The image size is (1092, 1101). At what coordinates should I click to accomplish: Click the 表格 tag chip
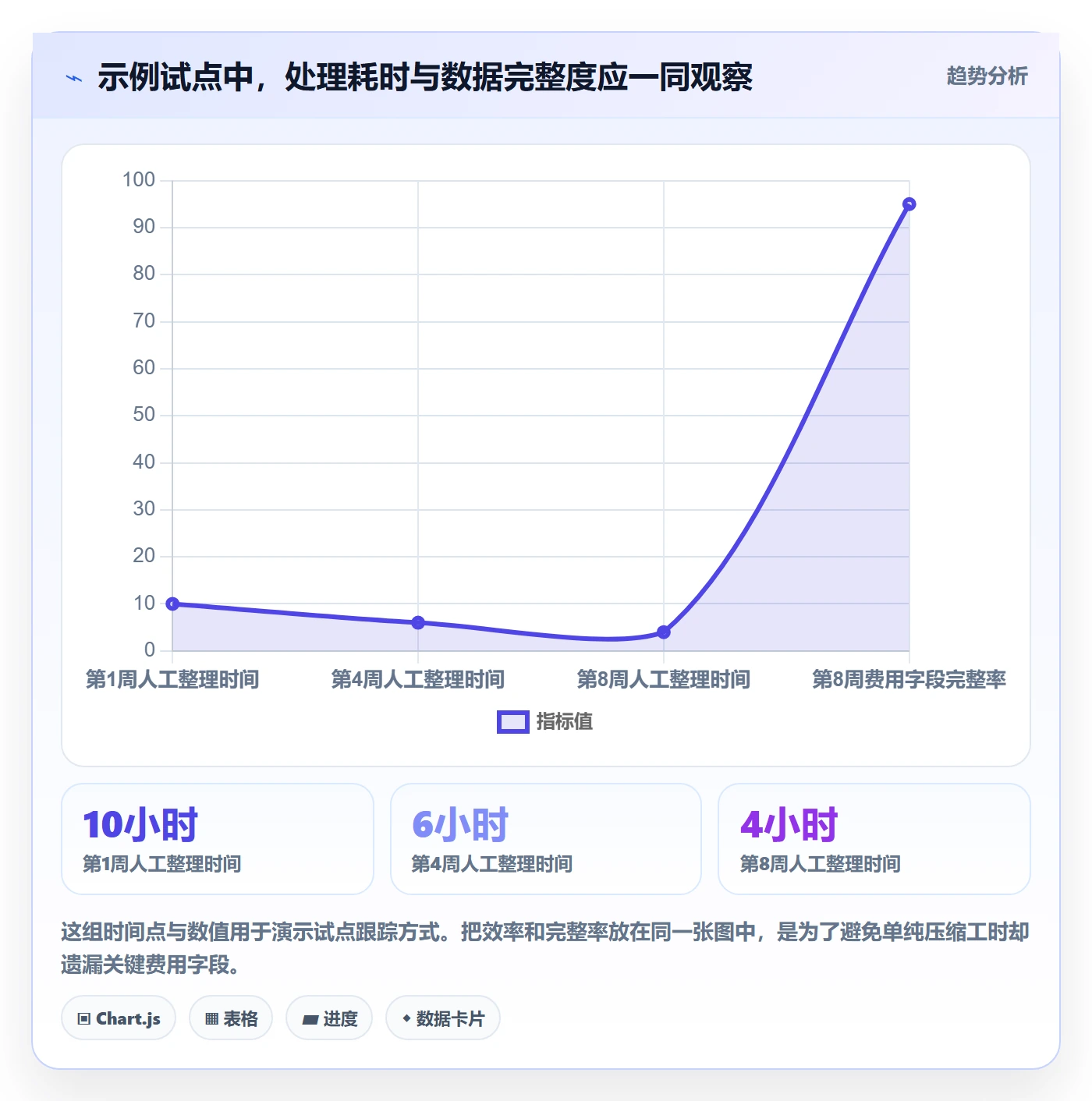point(231,1018)
